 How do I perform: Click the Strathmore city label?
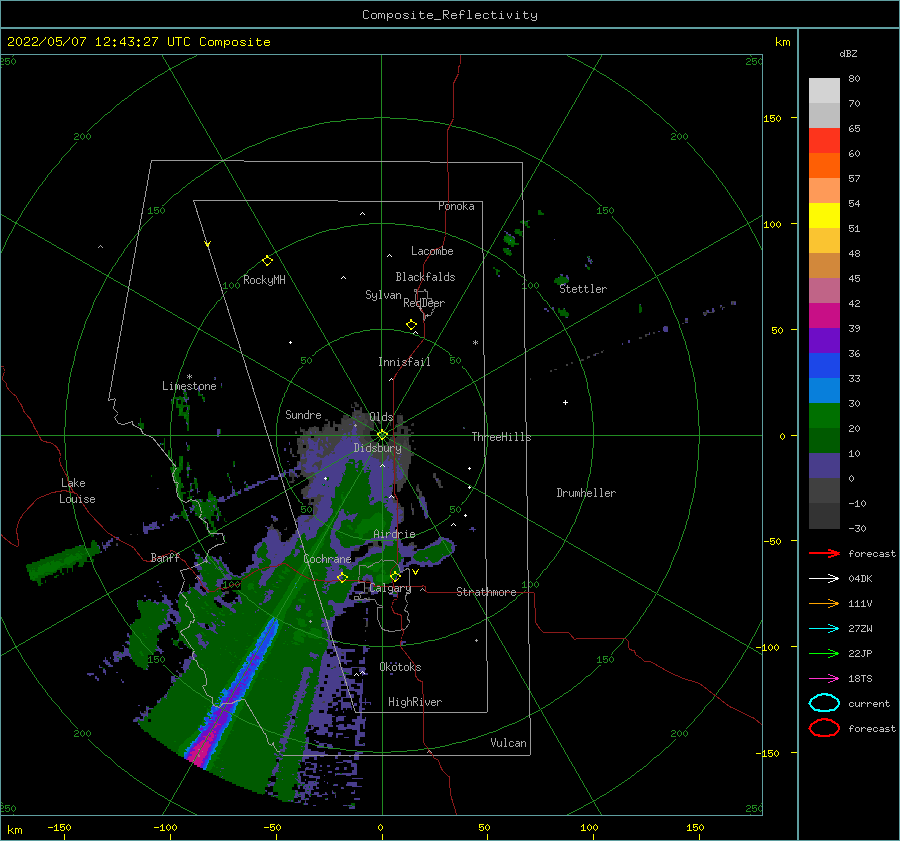[486, 592]
